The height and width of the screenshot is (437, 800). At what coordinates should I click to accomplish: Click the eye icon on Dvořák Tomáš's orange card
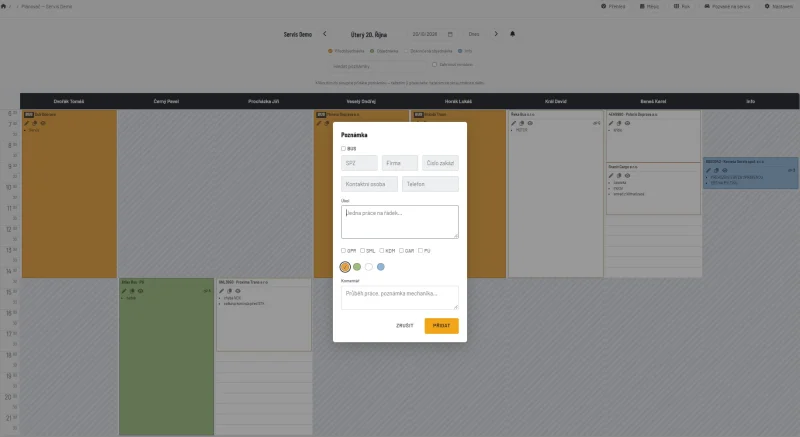point(43,123)
